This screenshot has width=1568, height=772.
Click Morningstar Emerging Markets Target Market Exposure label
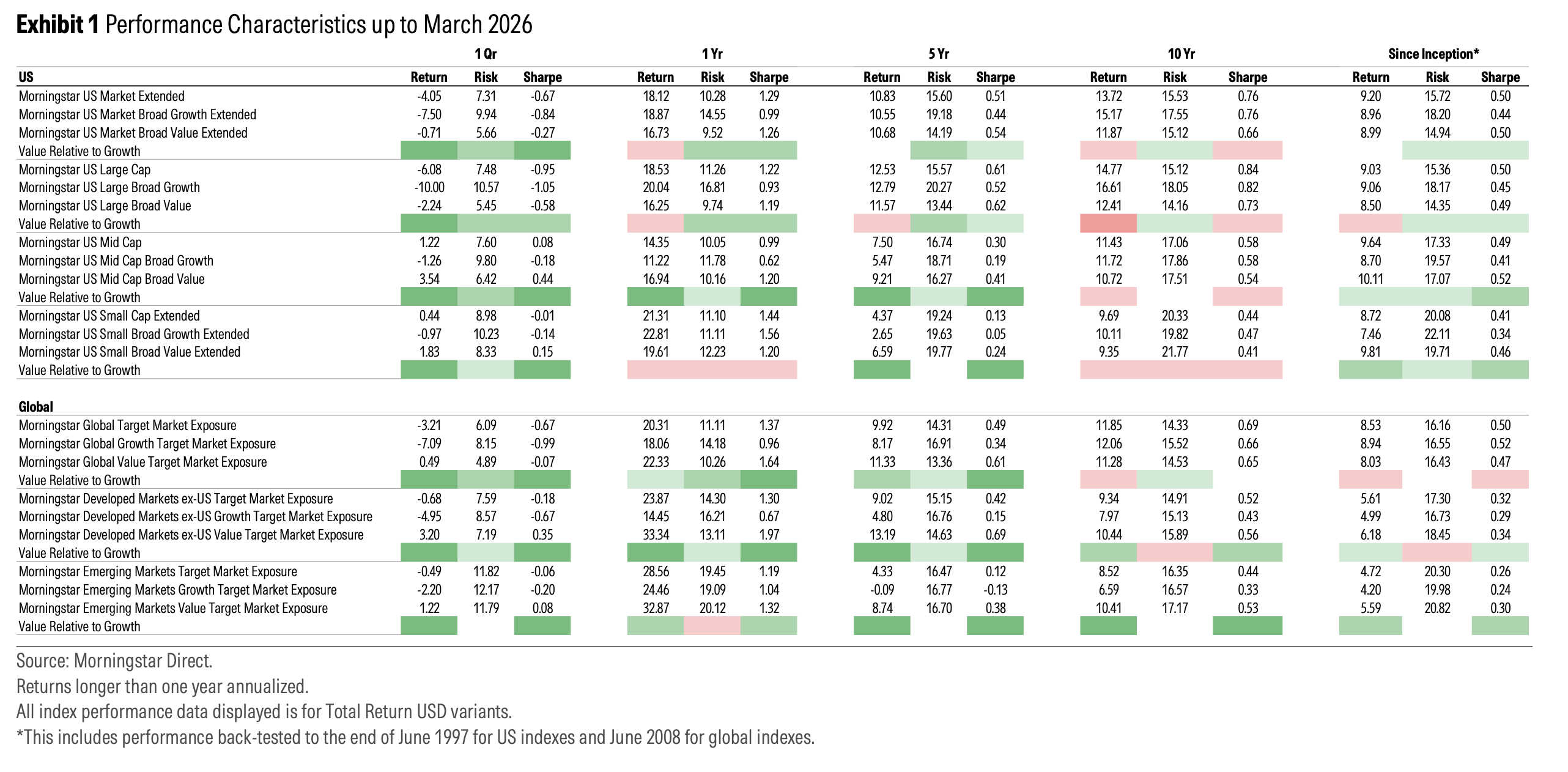tap(158, 571)
